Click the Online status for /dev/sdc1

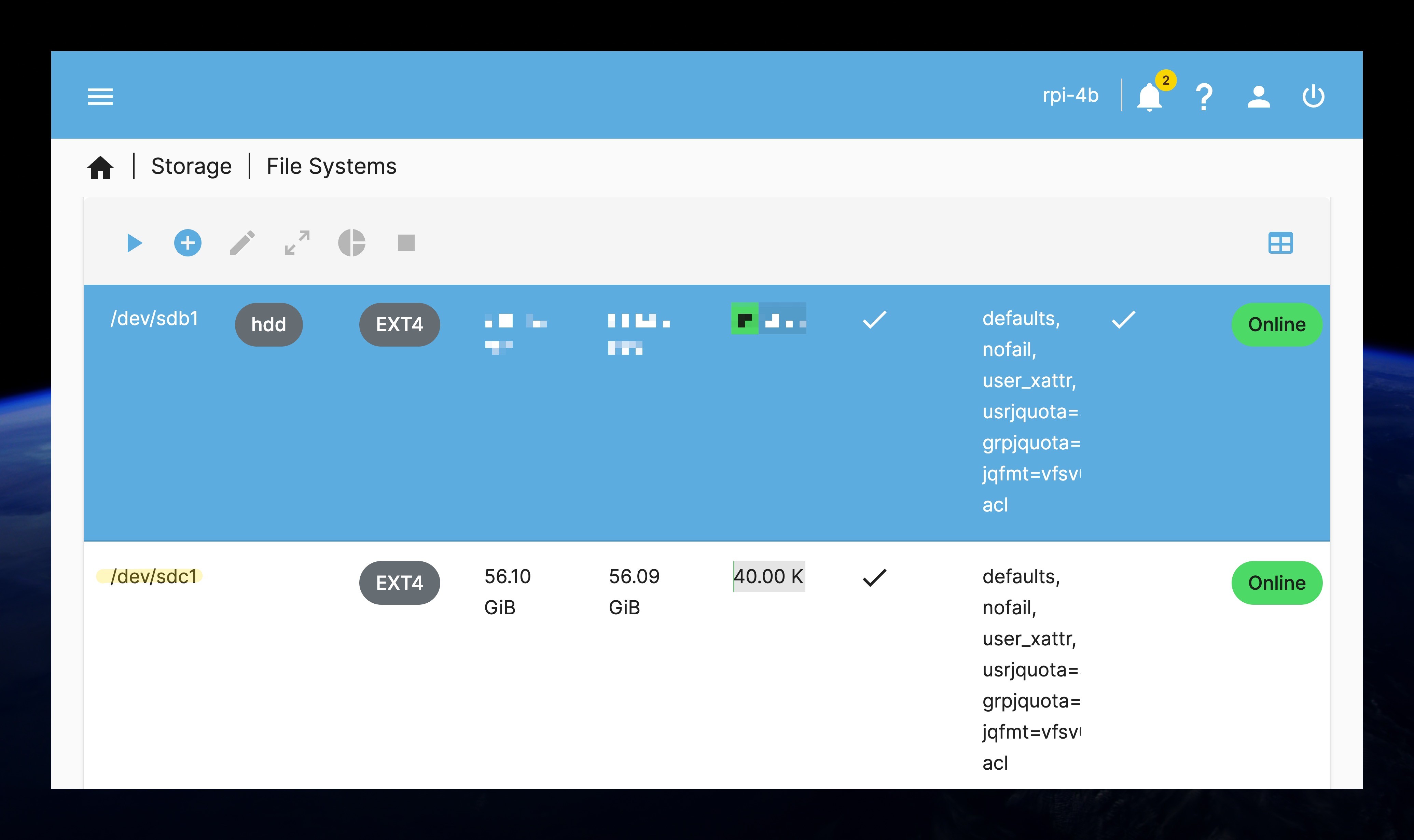click(x=1276, y=583)
